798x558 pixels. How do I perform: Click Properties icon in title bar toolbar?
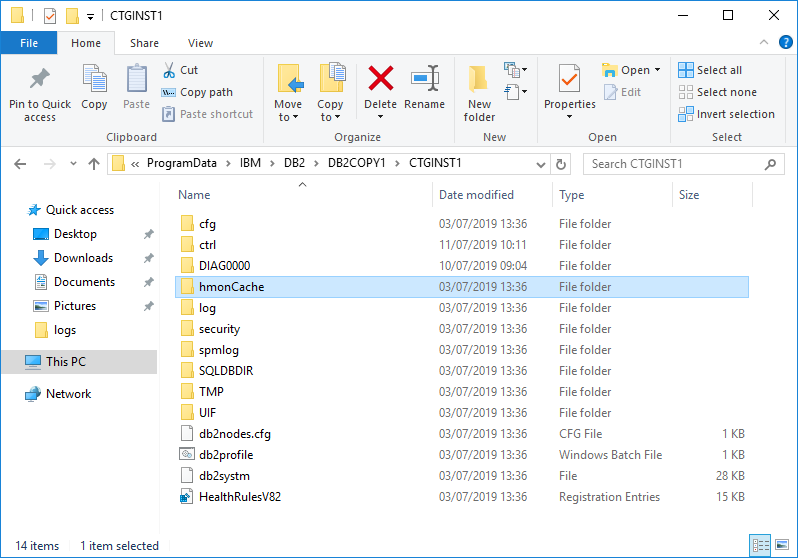click(x=50, y=16)
